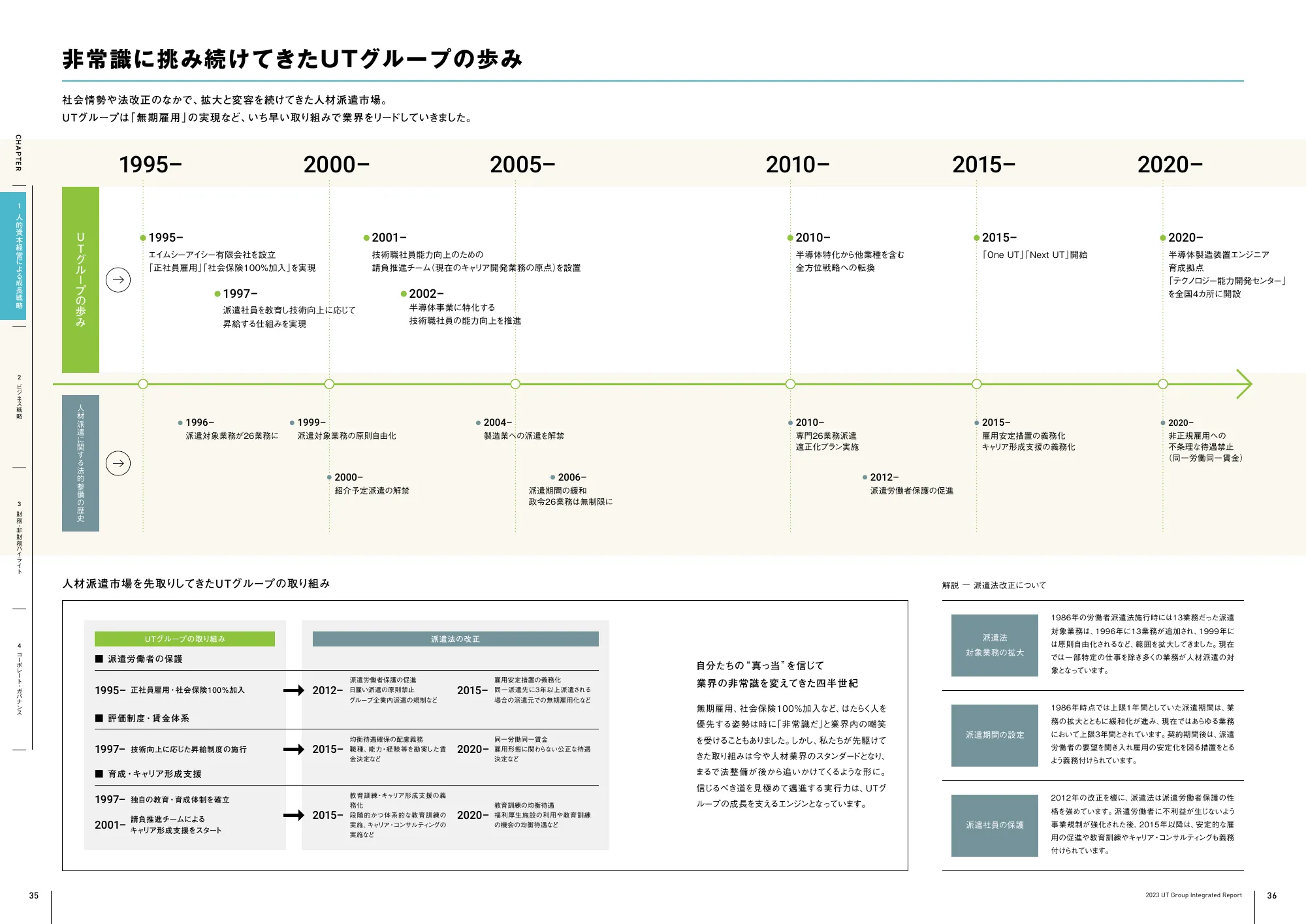Click the 派遣社員の保護 gray box
This screenshot has width=1306, height=924.
[995, 825]
